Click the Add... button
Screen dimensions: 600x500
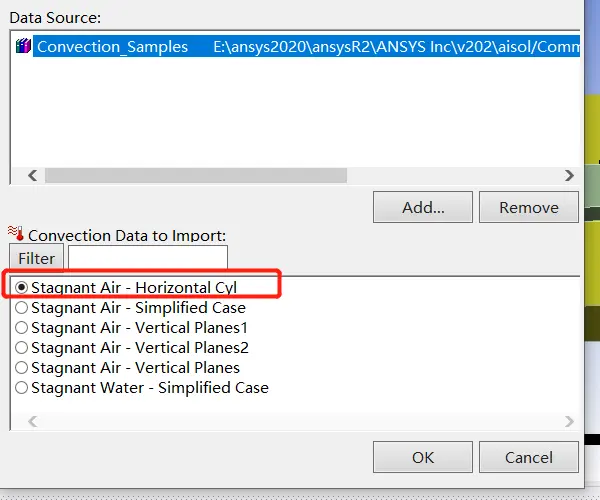(x=423, y=207)
